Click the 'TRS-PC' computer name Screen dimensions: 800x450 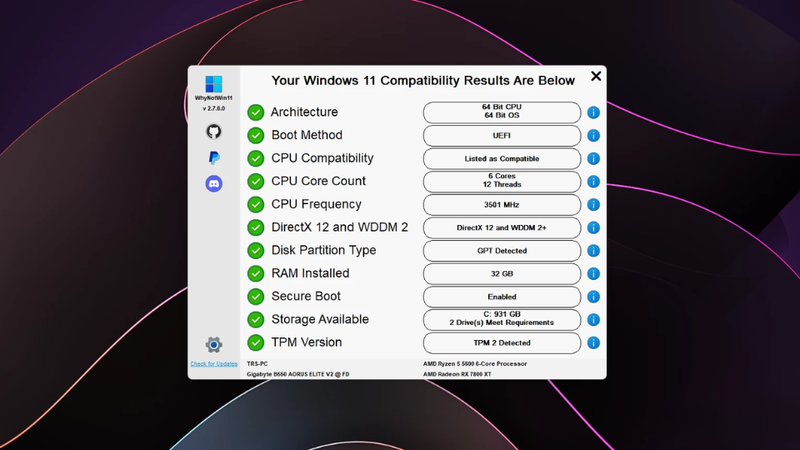pos(257,364)
